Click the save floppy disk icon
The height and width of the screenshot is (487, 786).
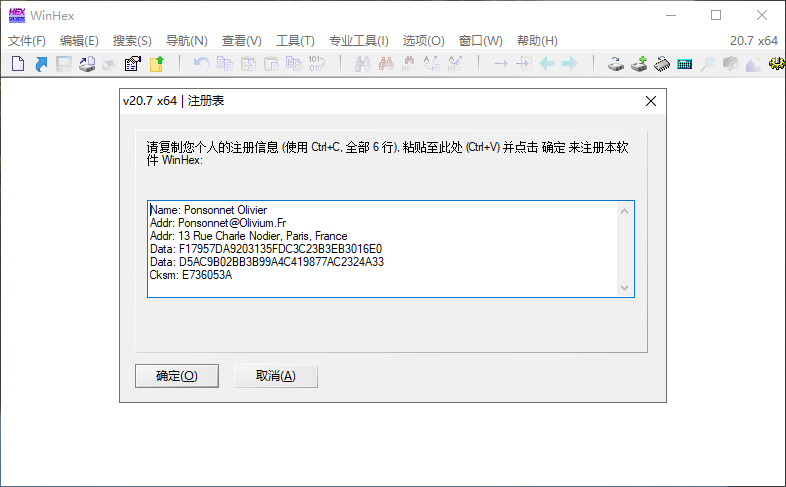64,64
